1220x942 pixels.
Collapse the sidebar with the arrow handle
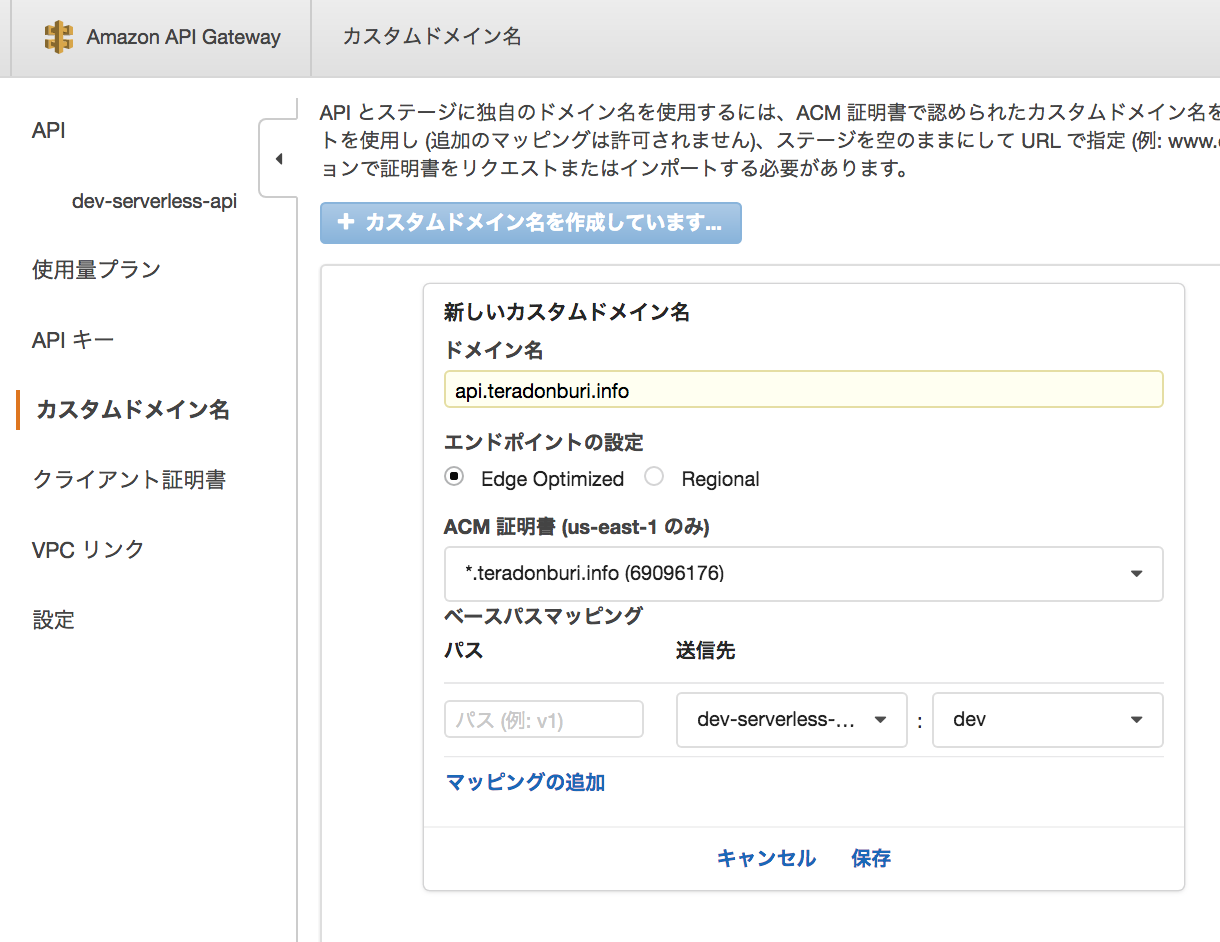coord(278,158)
